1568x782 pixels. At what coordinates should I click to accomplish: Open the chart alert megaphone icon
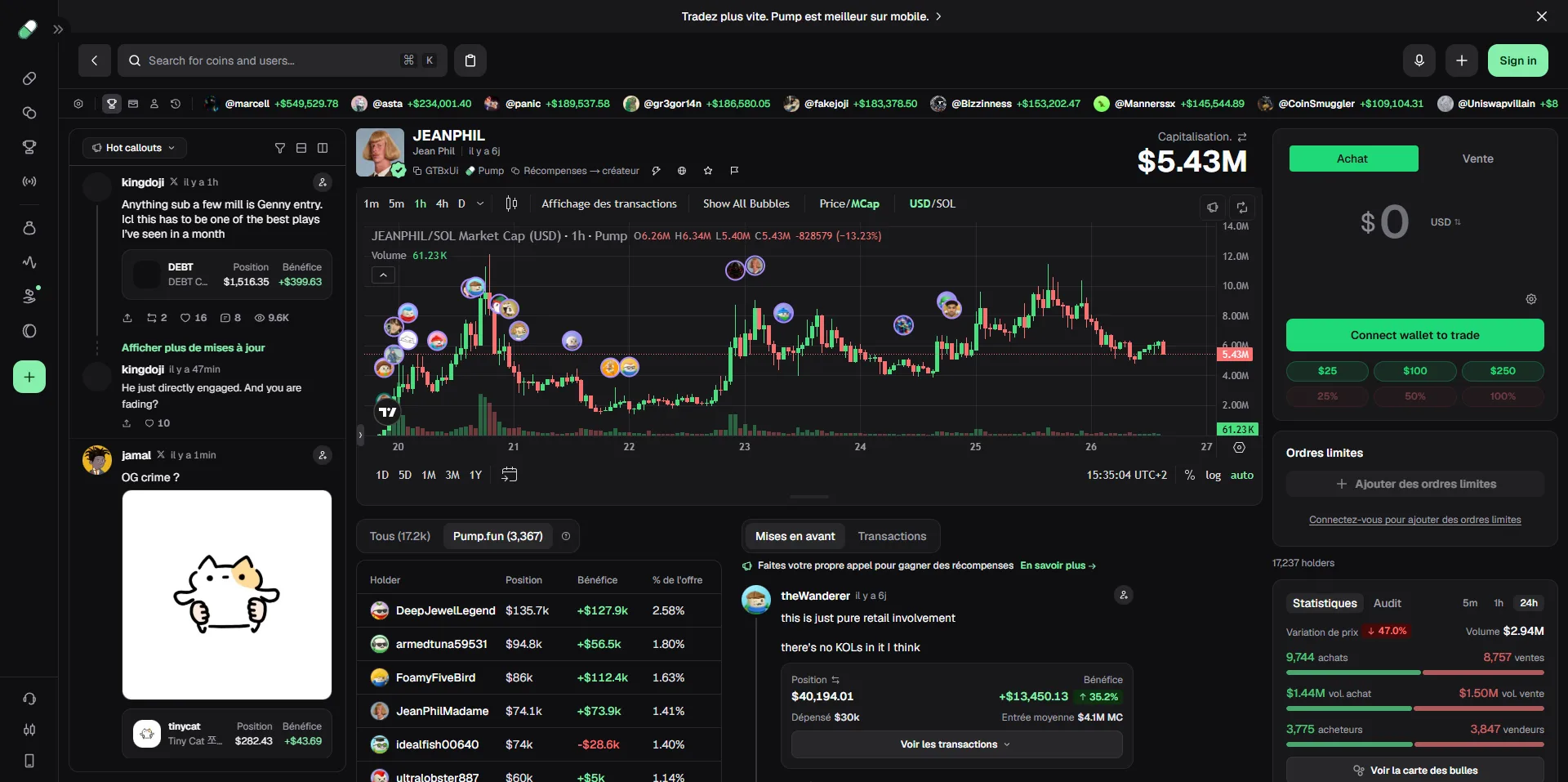point(1213,208)
